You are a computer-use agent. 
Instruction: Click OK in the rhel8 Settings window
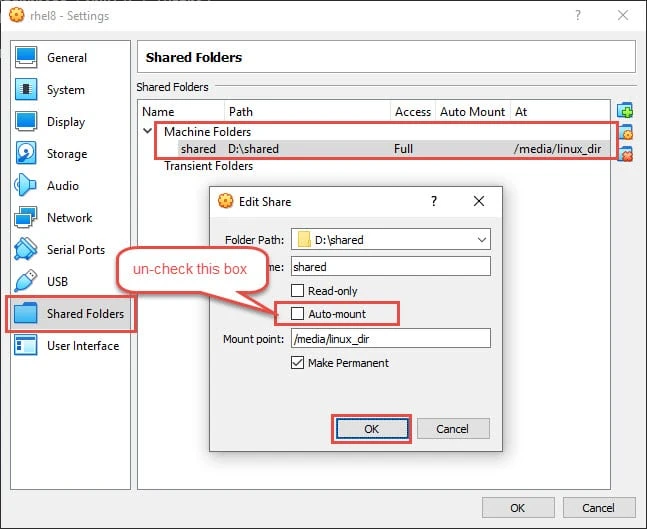click(518, 508)
